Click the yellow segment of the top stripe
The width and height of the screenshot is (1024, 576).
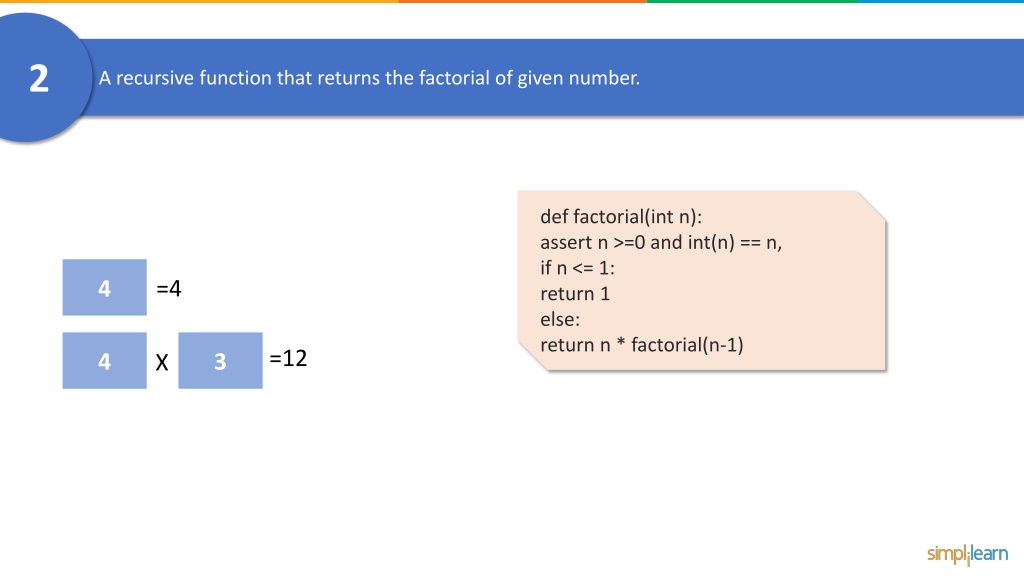click(x=199, y=1)
